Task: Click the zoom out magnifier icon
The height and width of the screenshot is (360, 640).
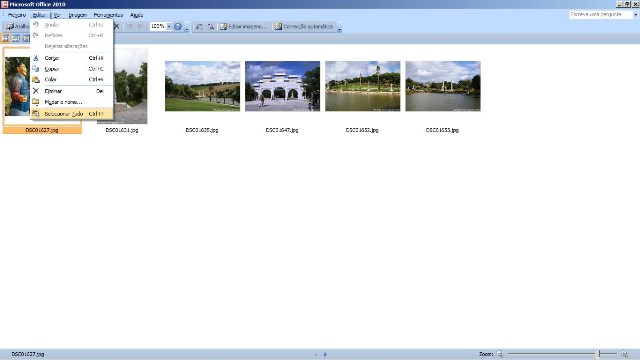Action: [x=500, y=354]
